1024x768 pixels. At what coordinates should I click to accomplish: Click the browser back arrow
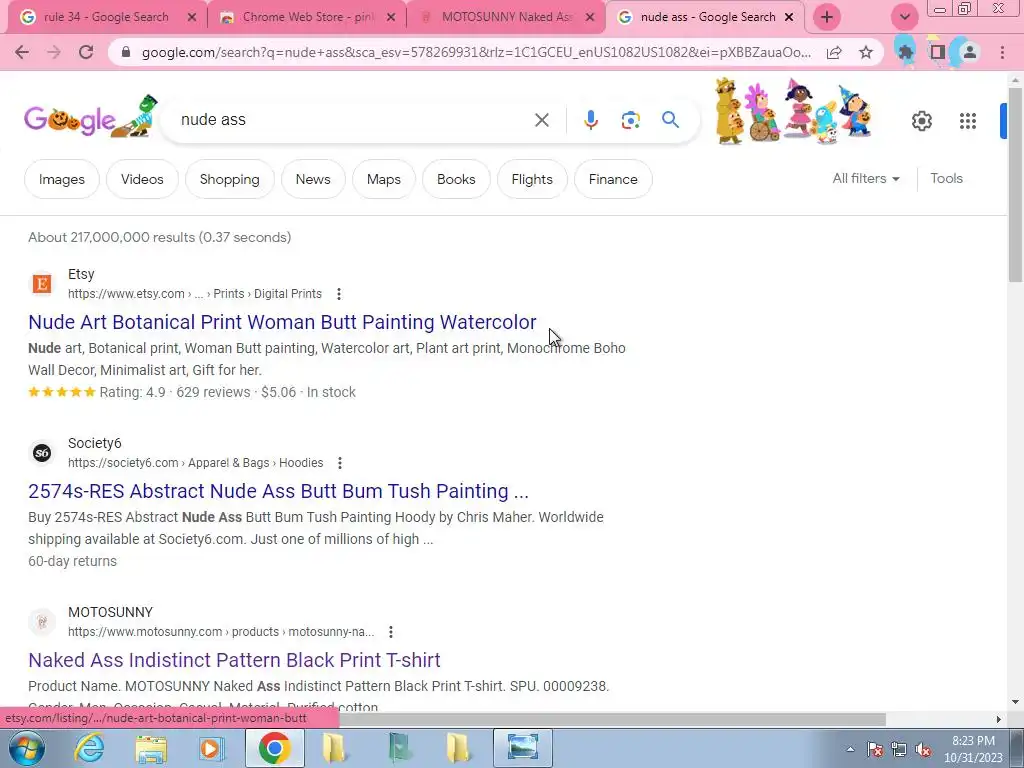[x=22, y=52]
